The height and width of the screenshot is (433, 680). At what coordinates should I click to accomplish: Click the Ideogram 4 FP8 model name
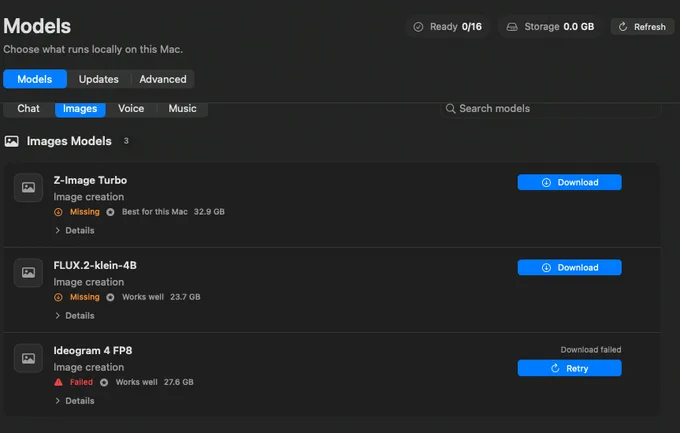(x=93, y=351)
